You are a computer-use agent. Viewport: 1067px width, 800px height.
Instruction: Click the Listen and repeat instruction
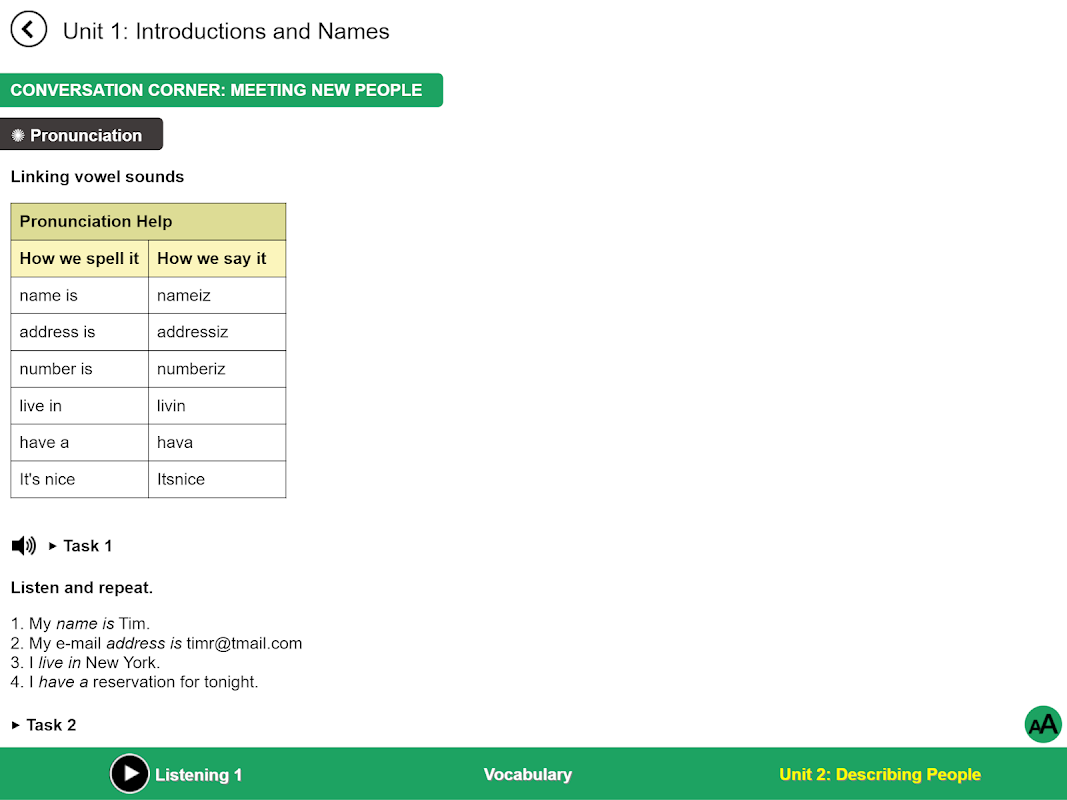(82, 588)
